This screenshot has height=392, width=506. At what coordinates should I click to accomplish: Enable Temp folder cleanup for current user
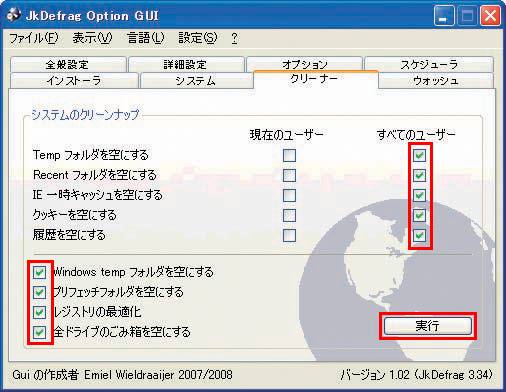(x=289, y=155)
